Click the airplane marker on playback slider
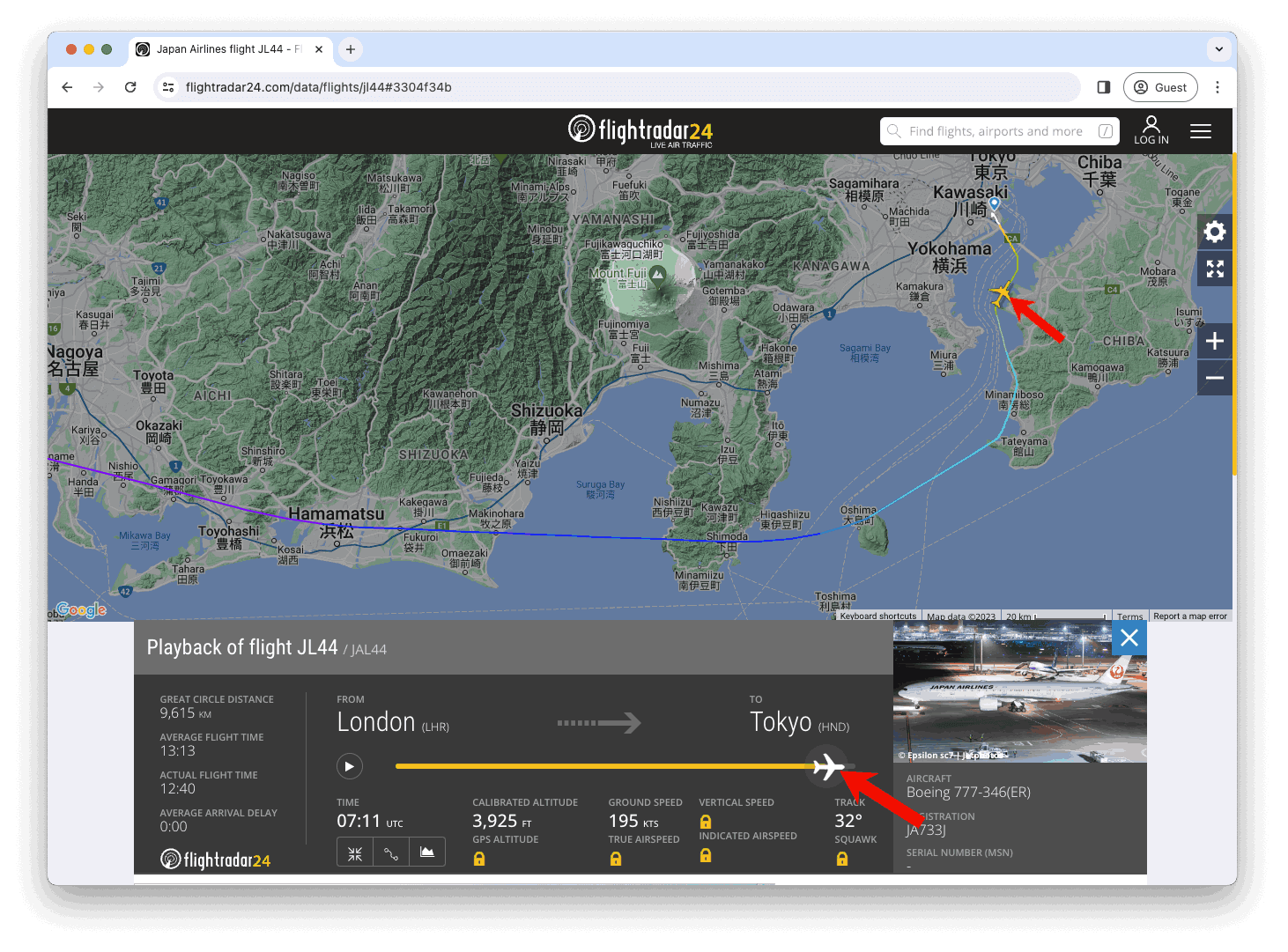 (827, 766)
